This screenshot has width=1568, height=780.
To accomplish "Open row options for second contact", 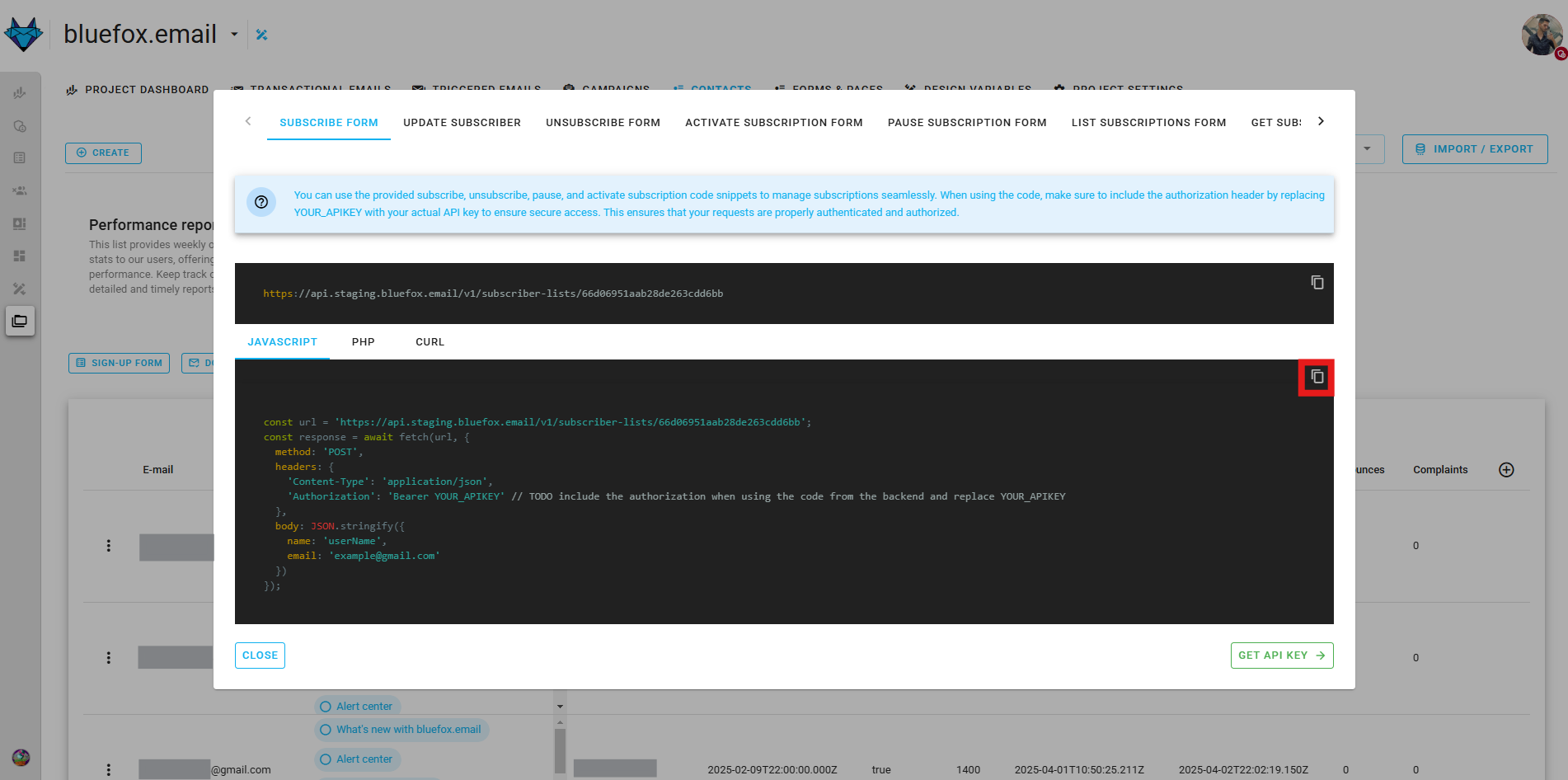I will [108, 658].
